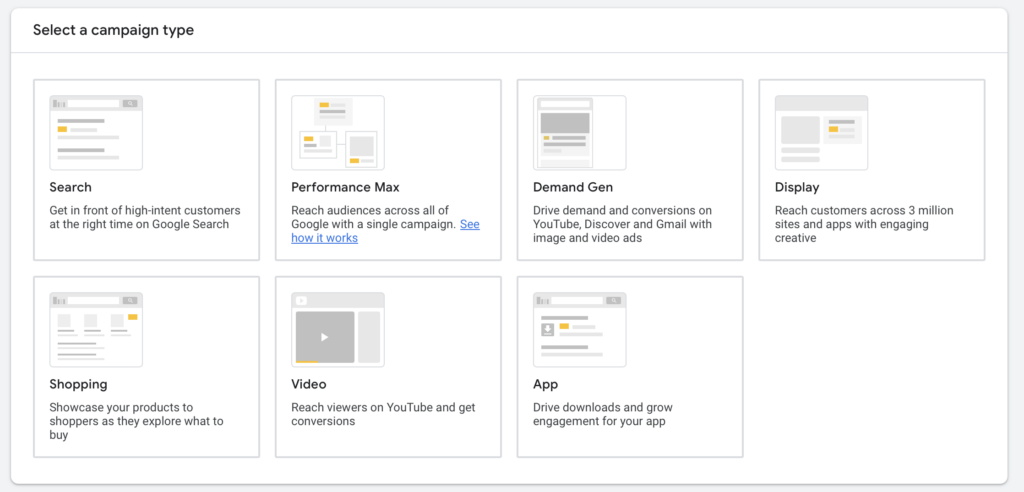Click the Search campaign illustration icon
The height and width of the screenshot is (492, 1024).
click(96, 132)
